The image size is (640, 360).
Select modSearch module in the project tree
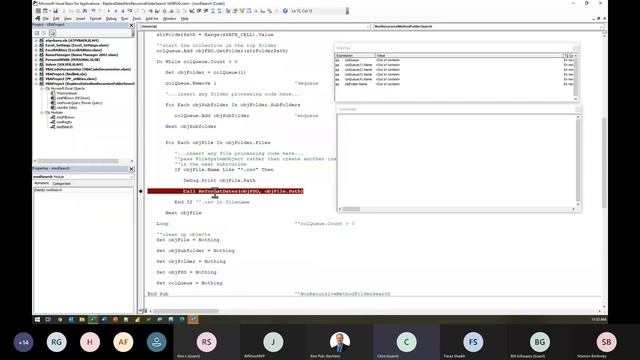coord(64,127)
